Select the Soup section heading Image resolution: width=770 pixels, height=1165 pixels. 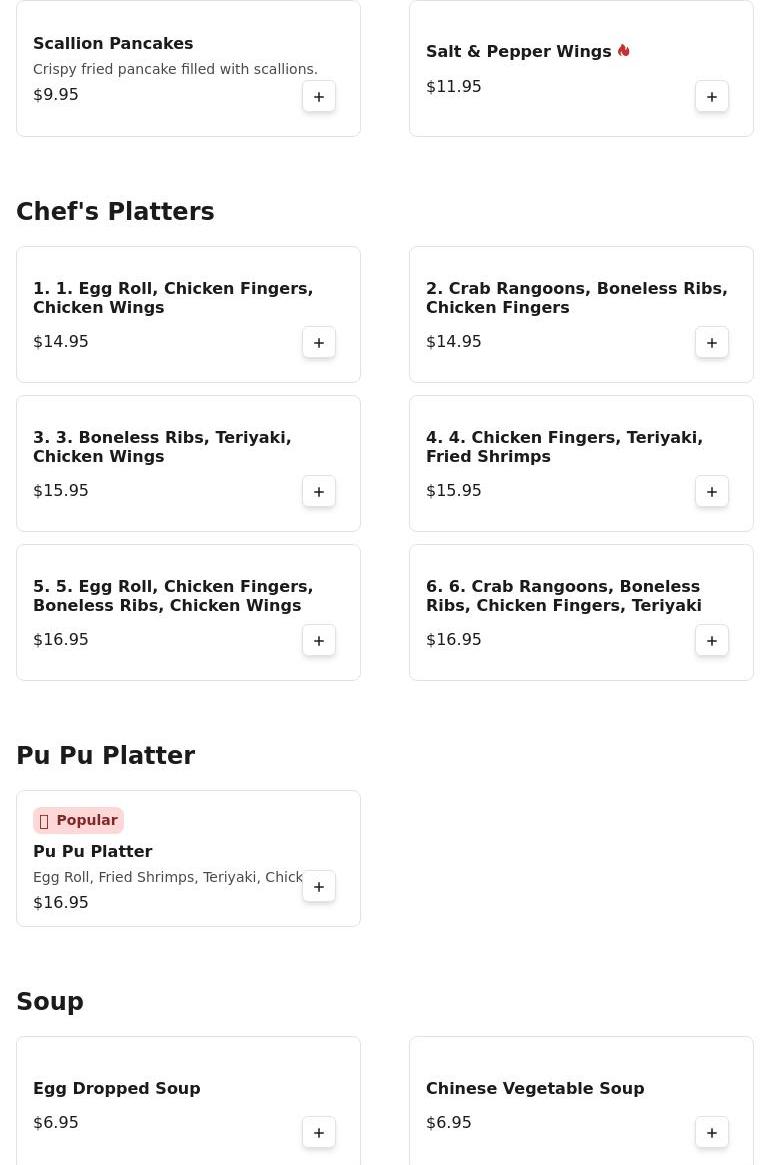click(x=50, y=1001)
